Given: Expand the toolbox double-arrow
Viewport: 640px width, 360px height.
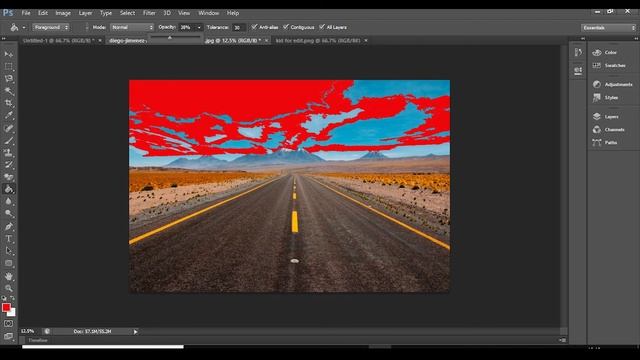Looking at the screenshot, I should (x=4, y=39).
